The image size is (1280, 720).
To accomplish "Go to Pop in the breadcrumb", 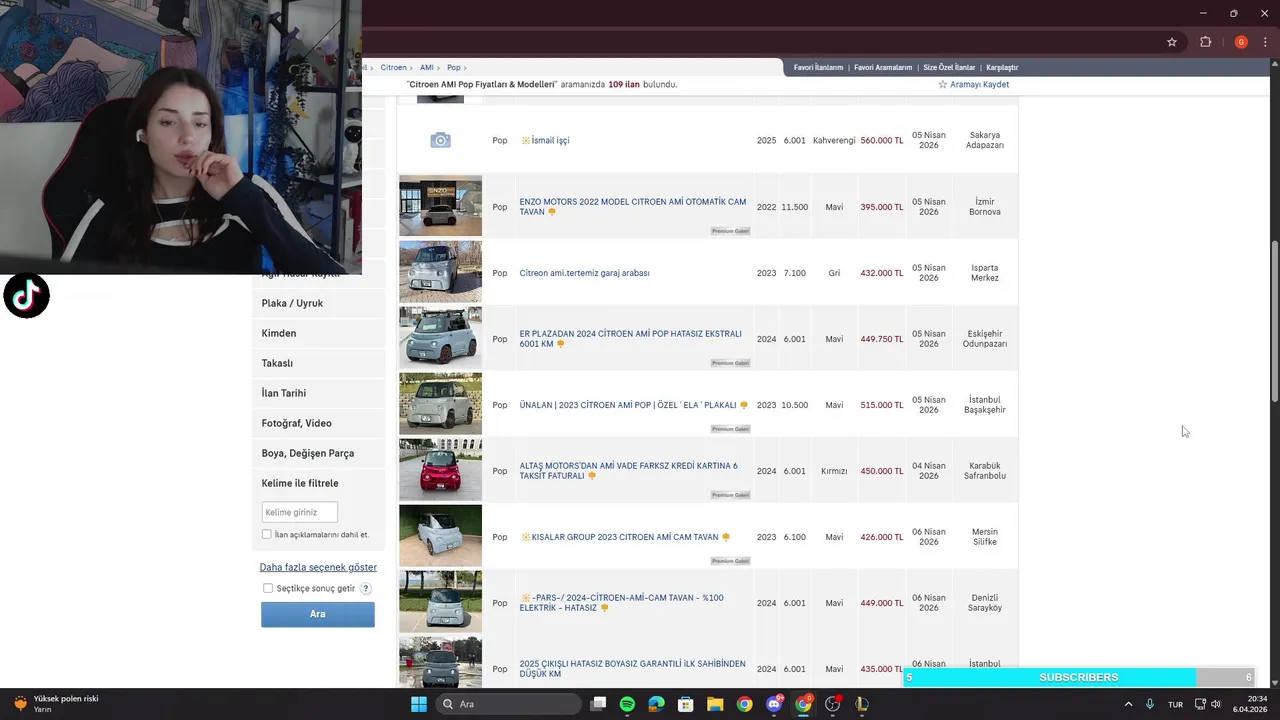I will (x=454, y=67).
